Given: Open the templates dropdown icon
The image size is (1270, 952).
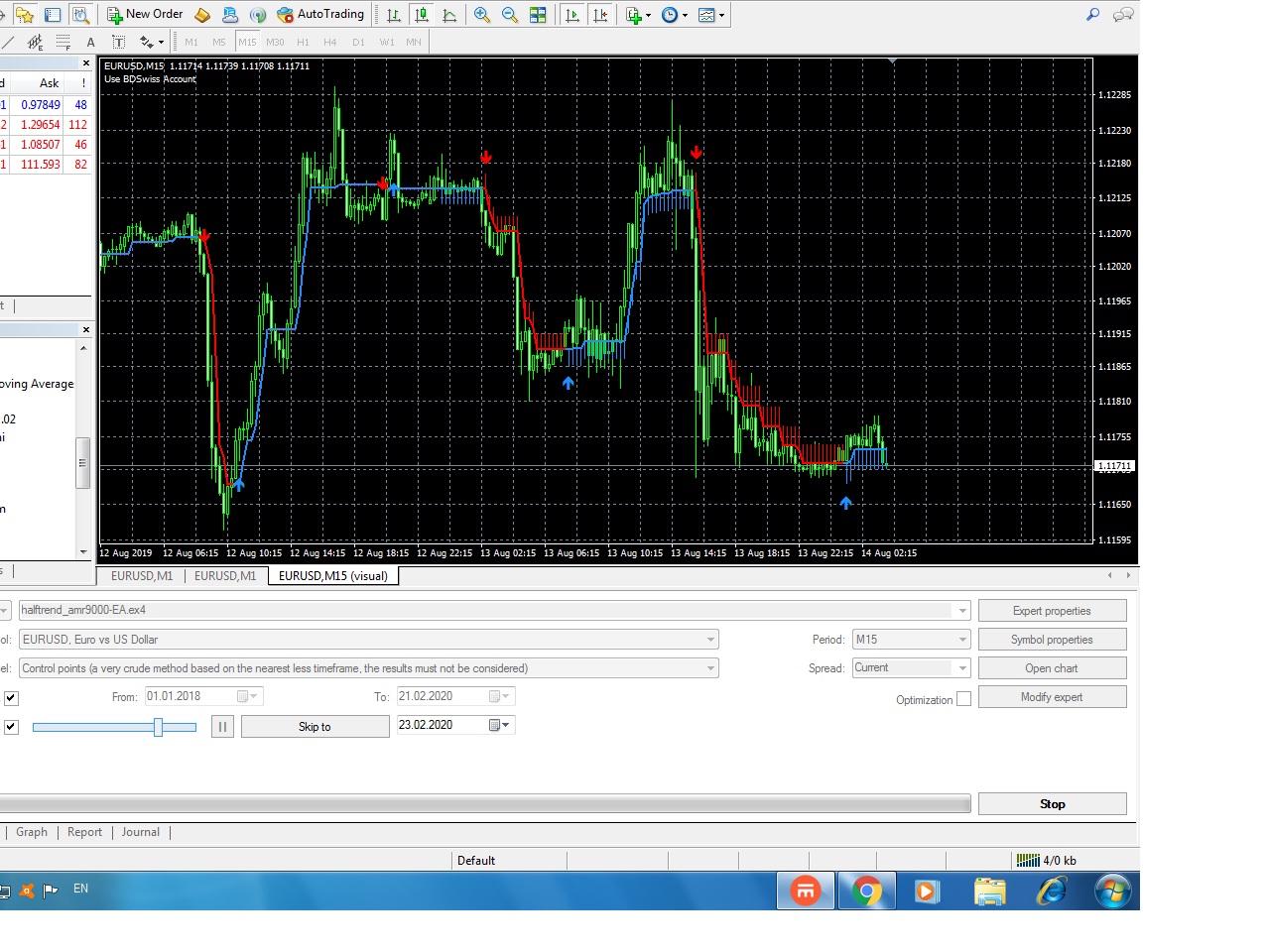Looking at the screenshot, I should (711, 15).
